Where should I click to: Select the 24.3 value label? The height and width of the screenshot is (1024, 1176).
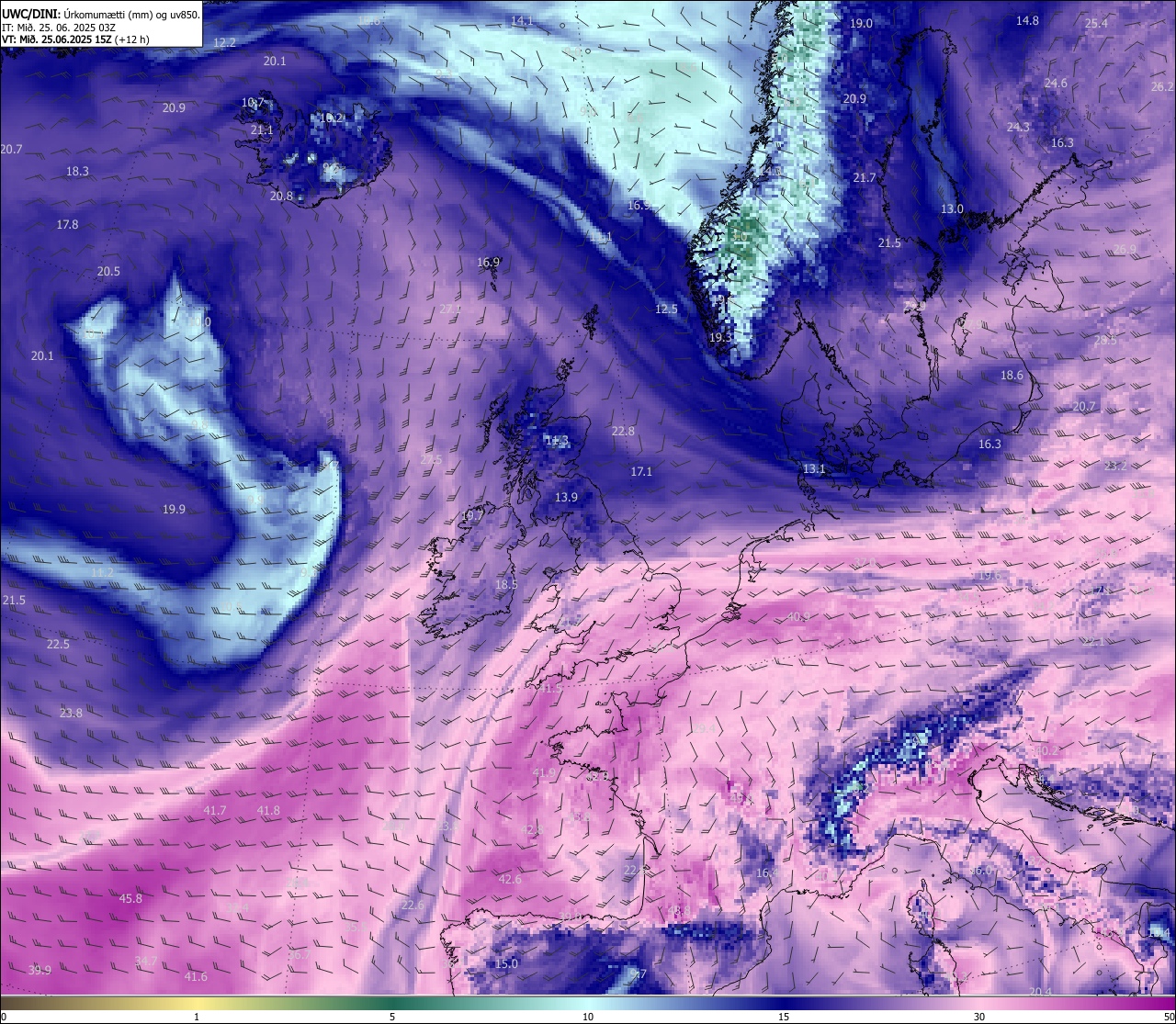[x=1018, y=127]
